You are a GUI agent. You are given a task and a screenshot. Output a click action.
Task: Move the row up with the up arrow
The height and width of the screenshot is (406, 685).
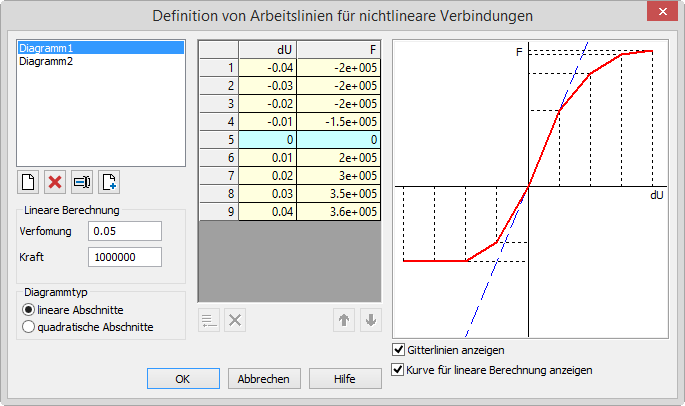tap(344, 320)
